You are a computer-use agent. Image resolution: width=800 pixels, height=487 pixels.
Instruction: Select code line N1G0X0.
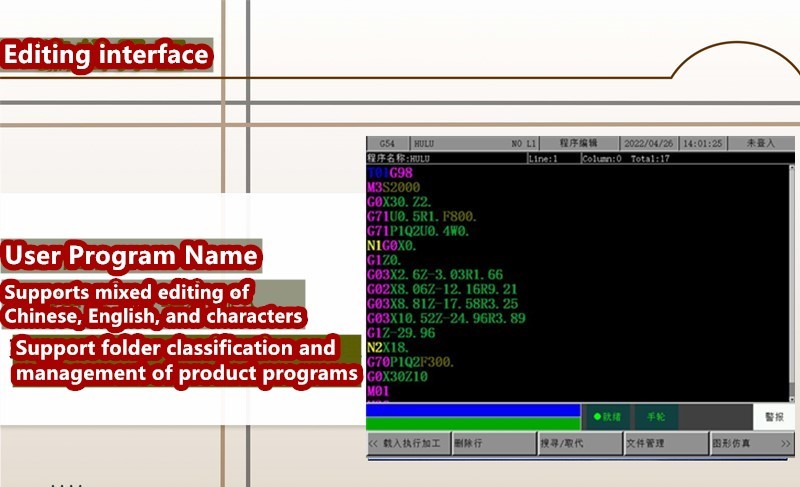[x=392, y=246]
